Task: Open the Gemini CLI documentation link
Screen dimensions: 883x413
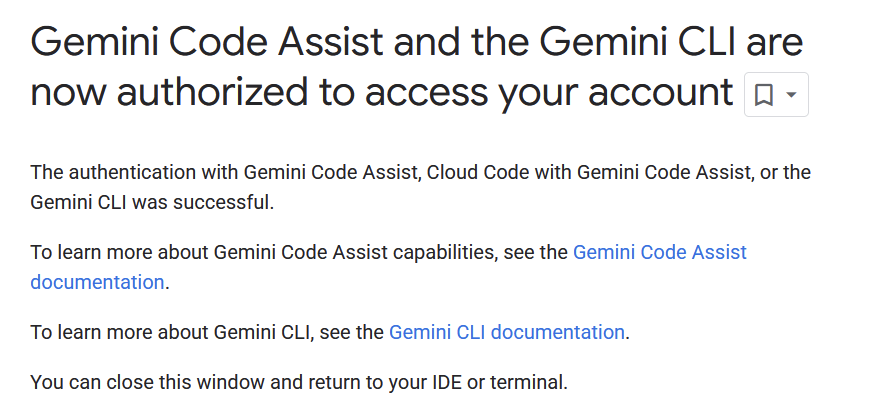Action: [507, 332]
